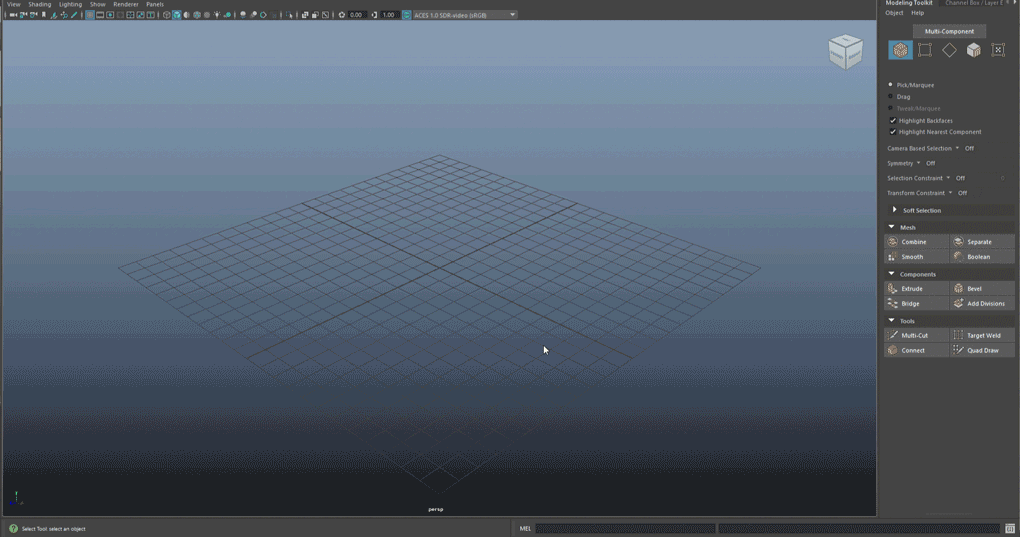Toggle Use All Lights bulb icon

click(x=217, y=15)
